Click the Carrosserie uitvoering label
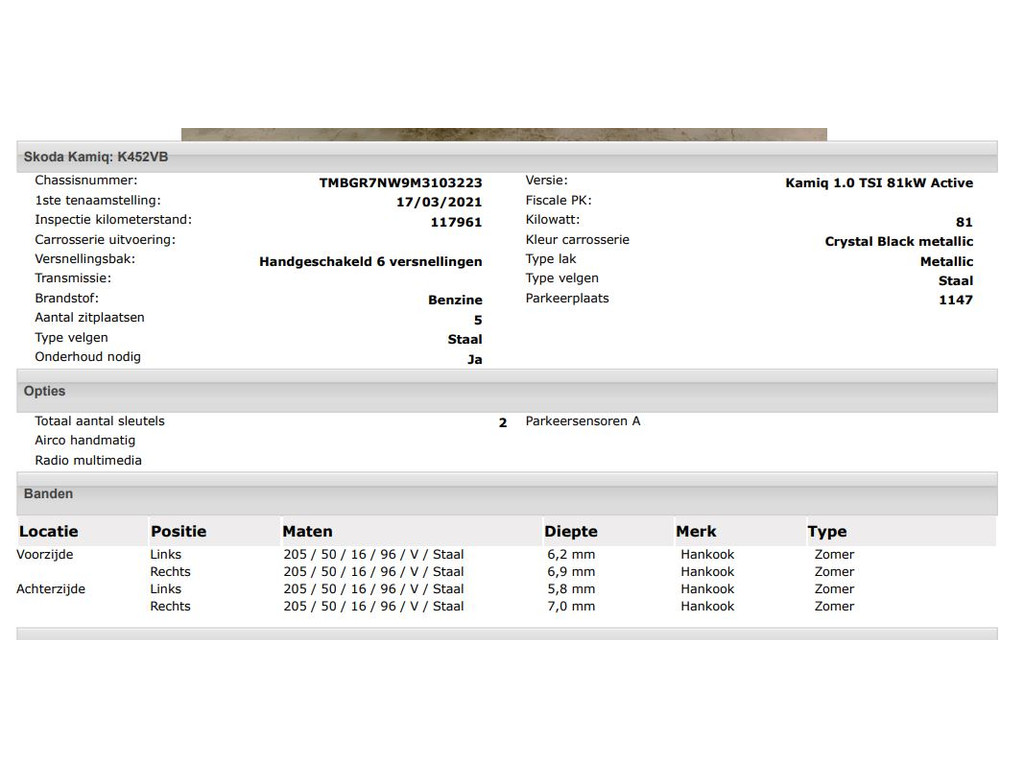 [x=105, y=240]
